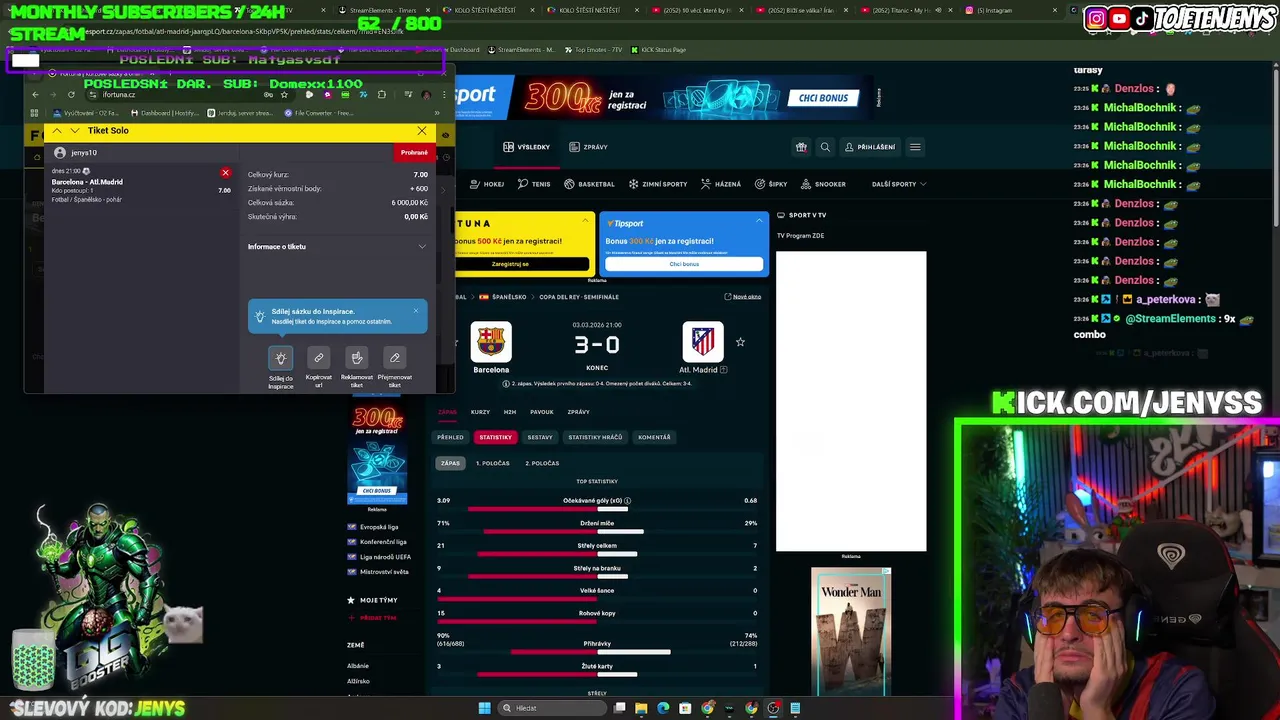Collapse the Fortuna bonus banner chevron
Image resolution: width=1280 pixels, height=720 pixels.
tap(586, 220)
